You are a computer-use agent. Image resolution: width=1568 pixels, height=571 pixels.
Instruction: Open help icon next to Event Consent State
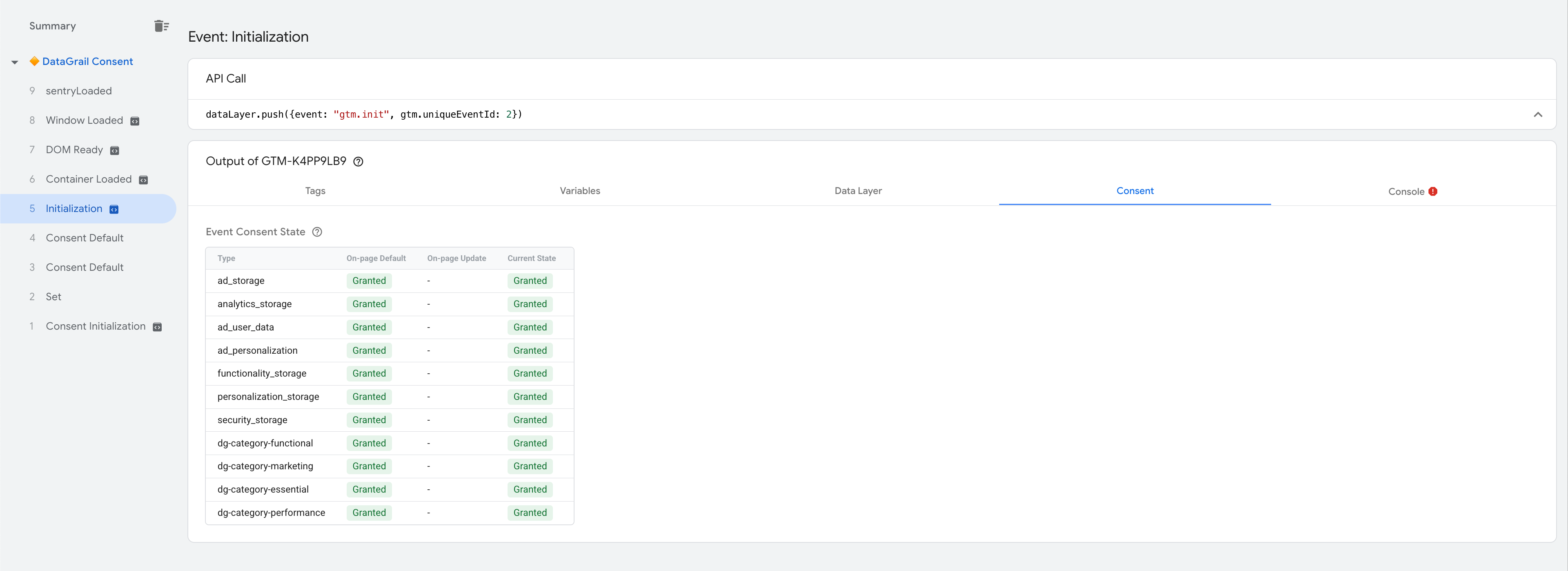pyautogui.click(x=317, y=232)
